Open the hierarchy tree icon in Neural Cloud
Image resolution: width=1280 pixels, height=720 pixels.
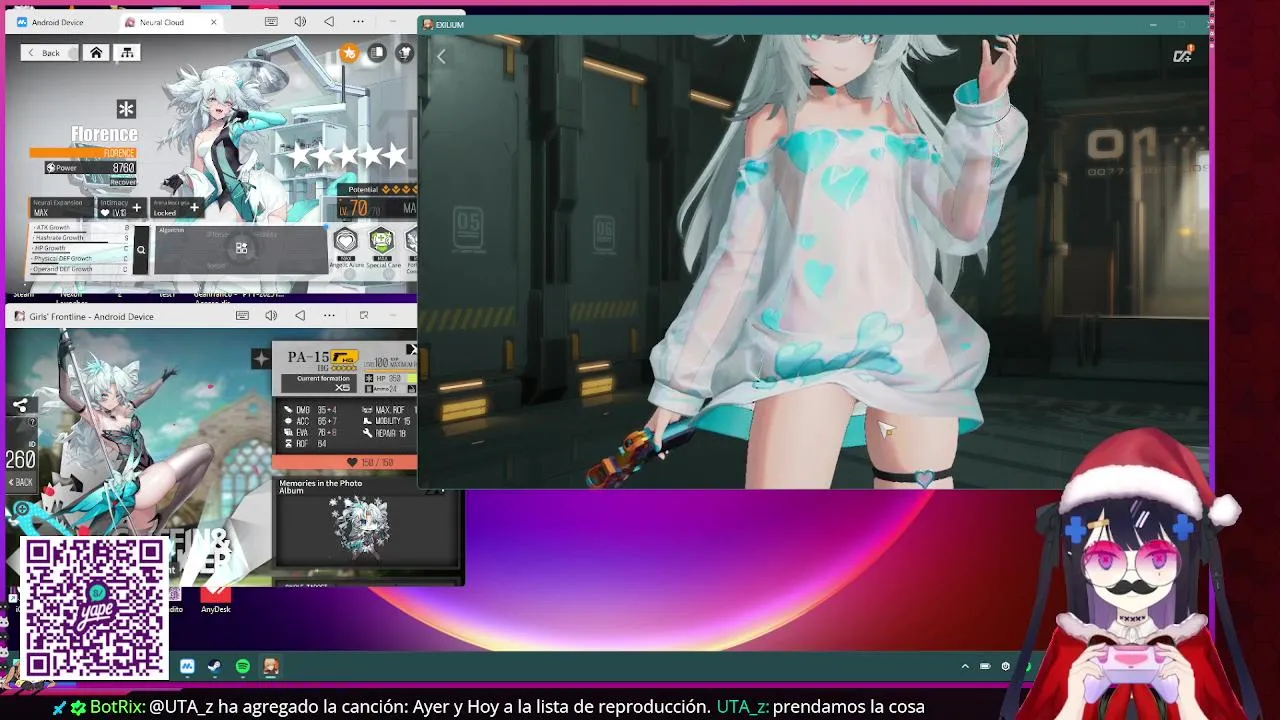127,53
